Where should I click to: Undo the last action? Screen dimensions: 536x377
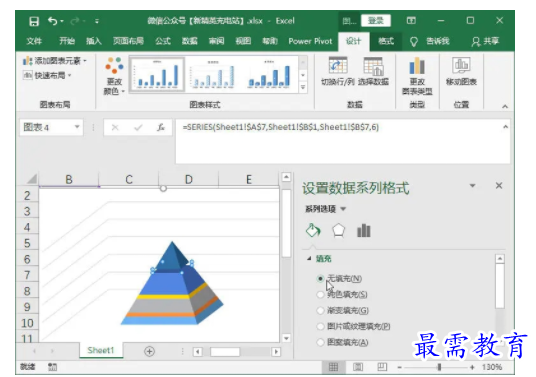pyautogui.click(x=53, y=21)
